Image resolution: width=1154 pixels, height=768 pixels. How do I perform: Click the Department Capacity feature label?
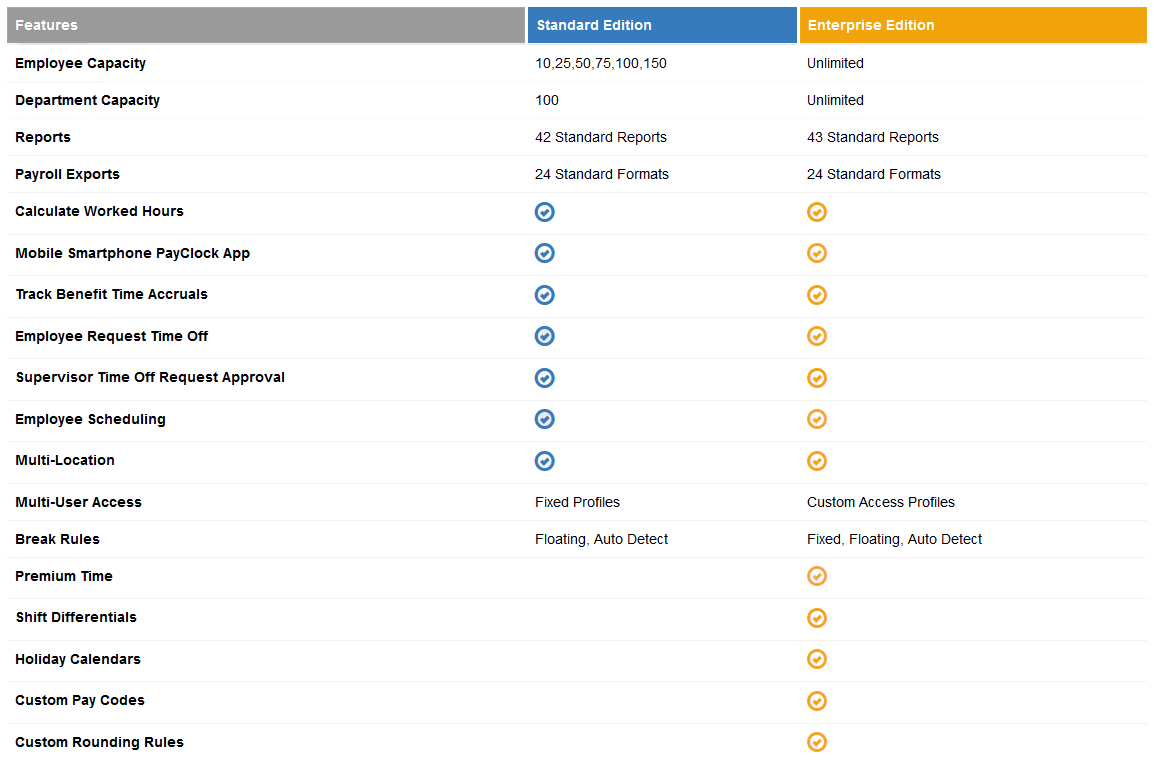(88, 100)
